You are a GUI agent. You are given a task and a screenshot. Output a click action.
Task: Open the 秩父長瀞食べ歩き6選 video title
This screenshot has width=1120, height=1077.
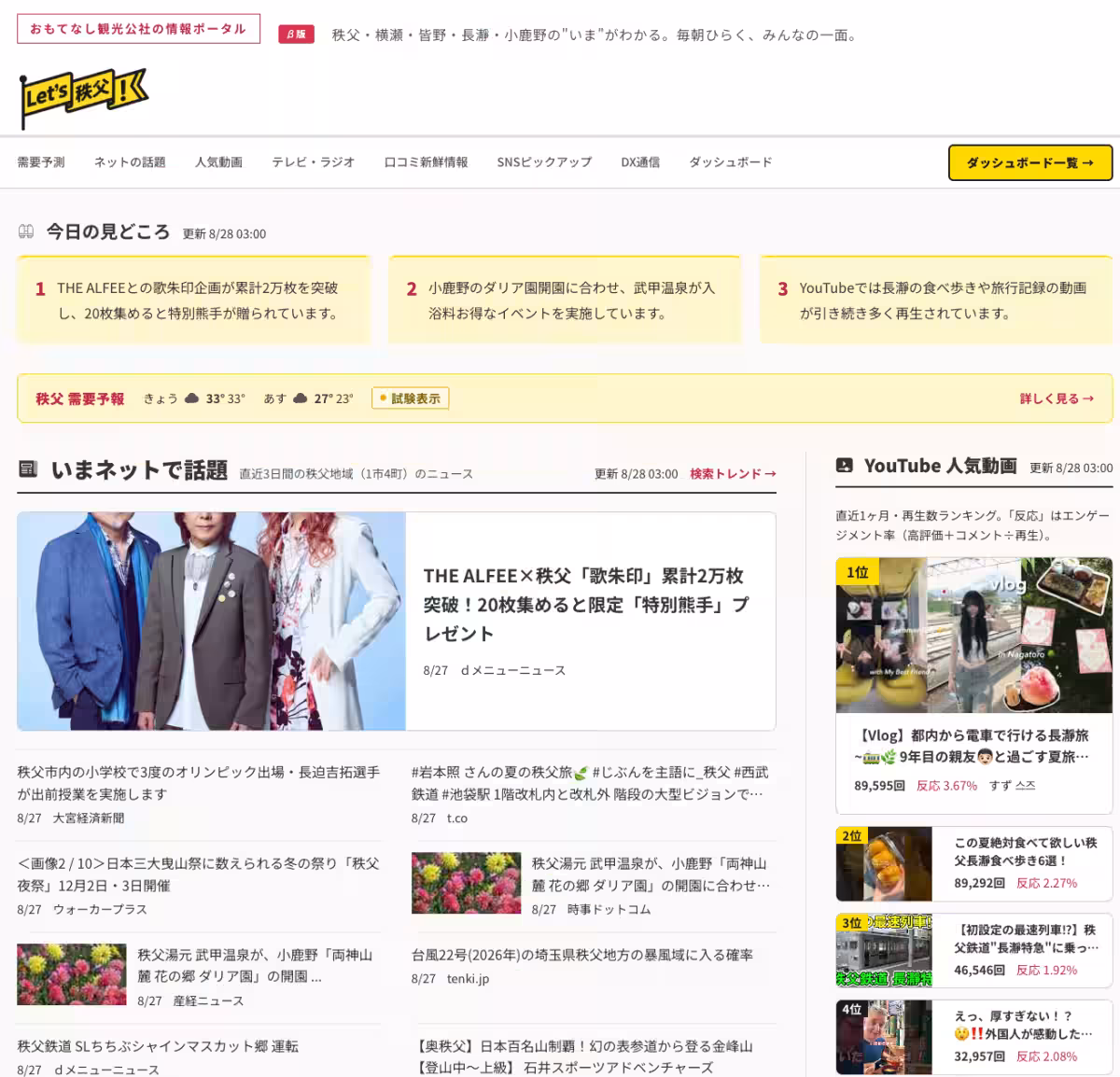[1025, 851]
